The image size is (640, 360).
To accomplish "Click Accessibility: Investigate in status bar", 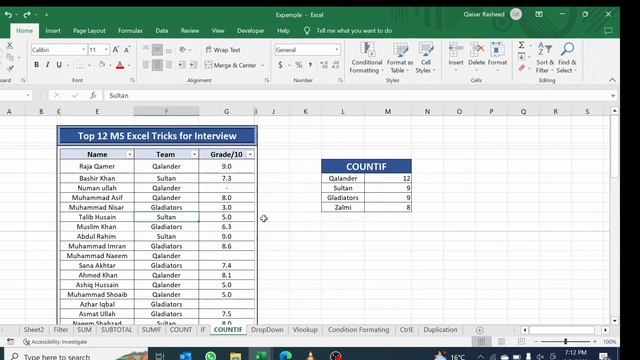I will pos(55,342).
